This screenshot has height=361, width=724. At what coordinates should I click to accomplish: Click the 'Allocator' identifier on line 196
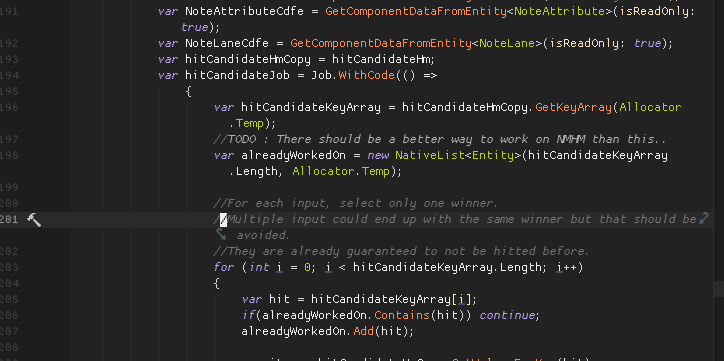[650, 108]
